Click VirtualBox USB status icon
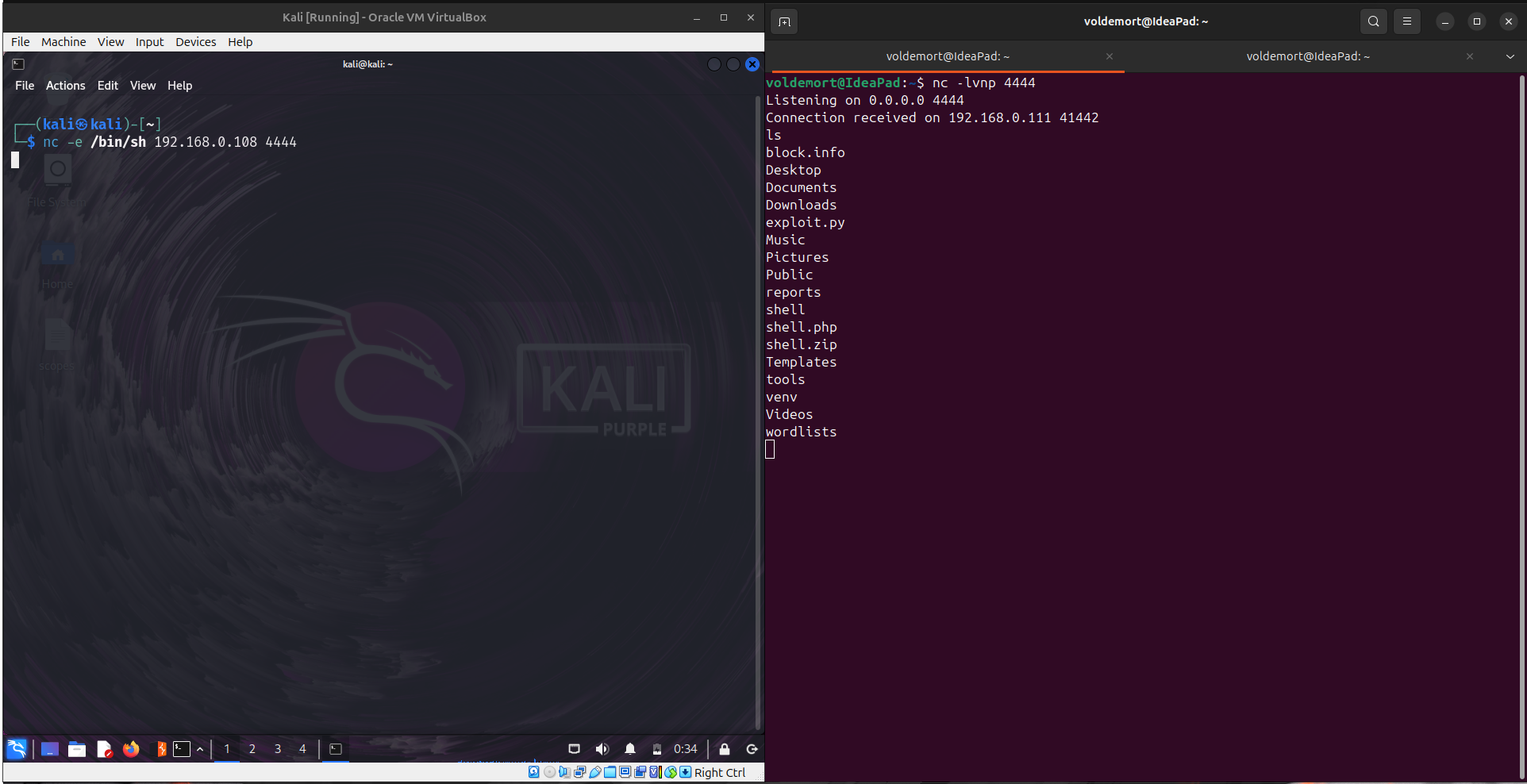This screenshot has height=784, width=1527. tap(595, 772)
